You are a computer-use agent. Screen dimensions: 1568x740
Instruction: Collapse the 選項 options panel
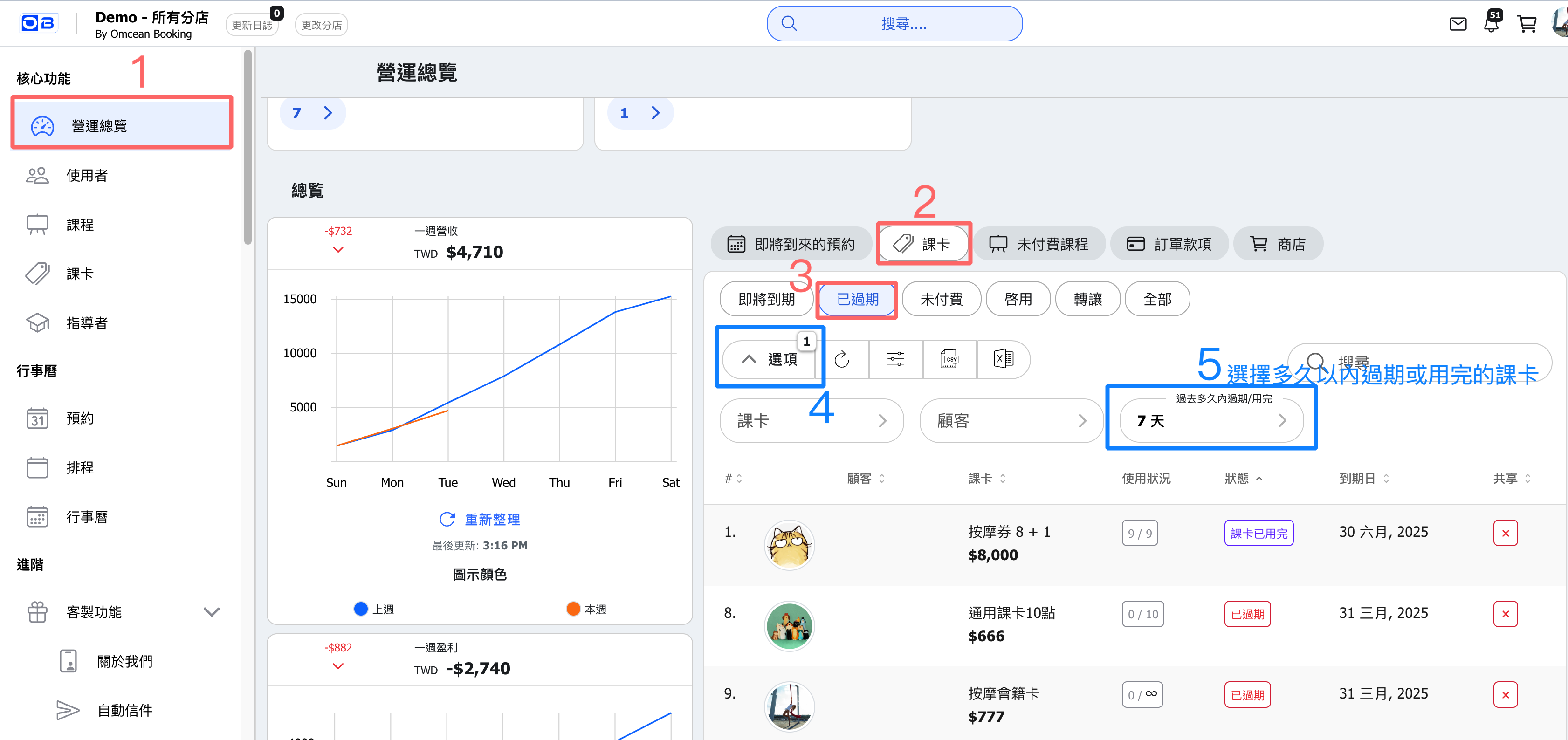click(769, 359)
